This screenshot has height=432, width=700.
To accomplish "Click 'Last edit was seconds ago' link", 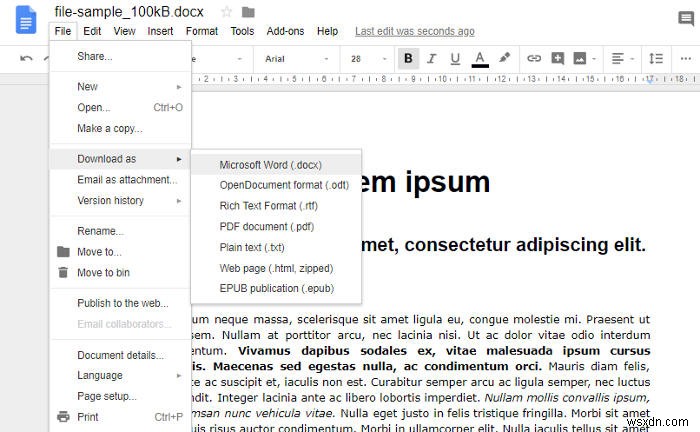I will tap(415, 31).
